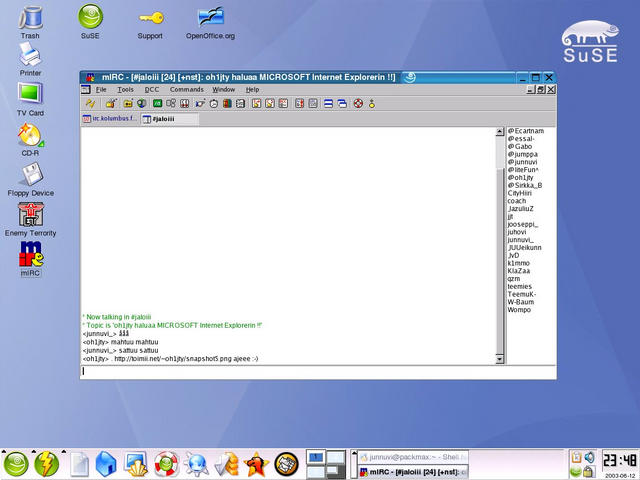Open the DCC menu
The width and height of the screenshot is (640, 480).
point(152,89)
